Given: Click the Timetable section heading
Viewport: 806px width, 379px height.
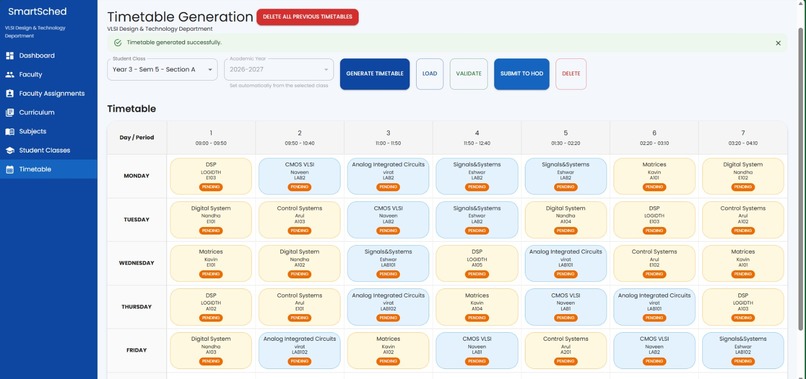Looking at the screenshot, I should pyautogui.click(x=132, y=109).
